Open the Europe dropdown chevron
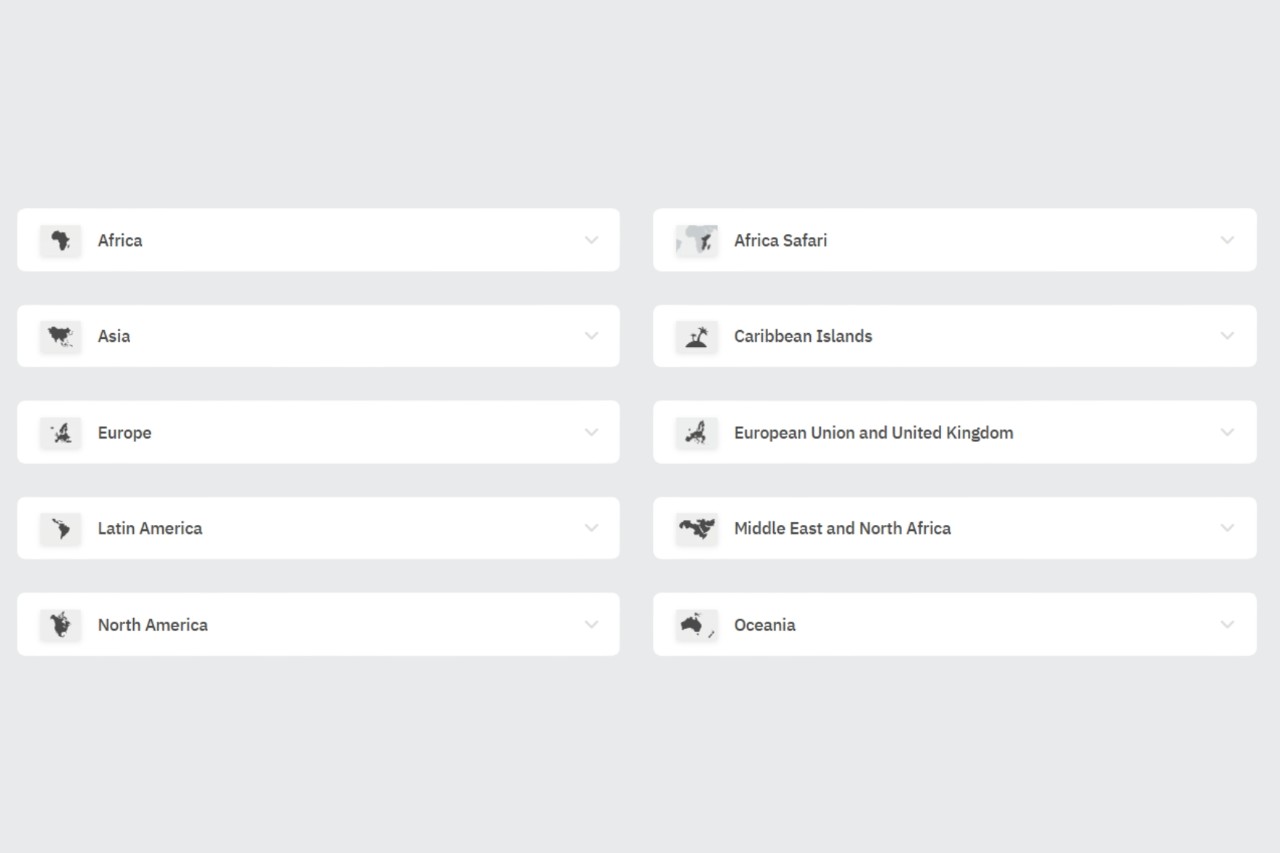The width and height of the screenshot is (1280, 853). click(591, 433)
